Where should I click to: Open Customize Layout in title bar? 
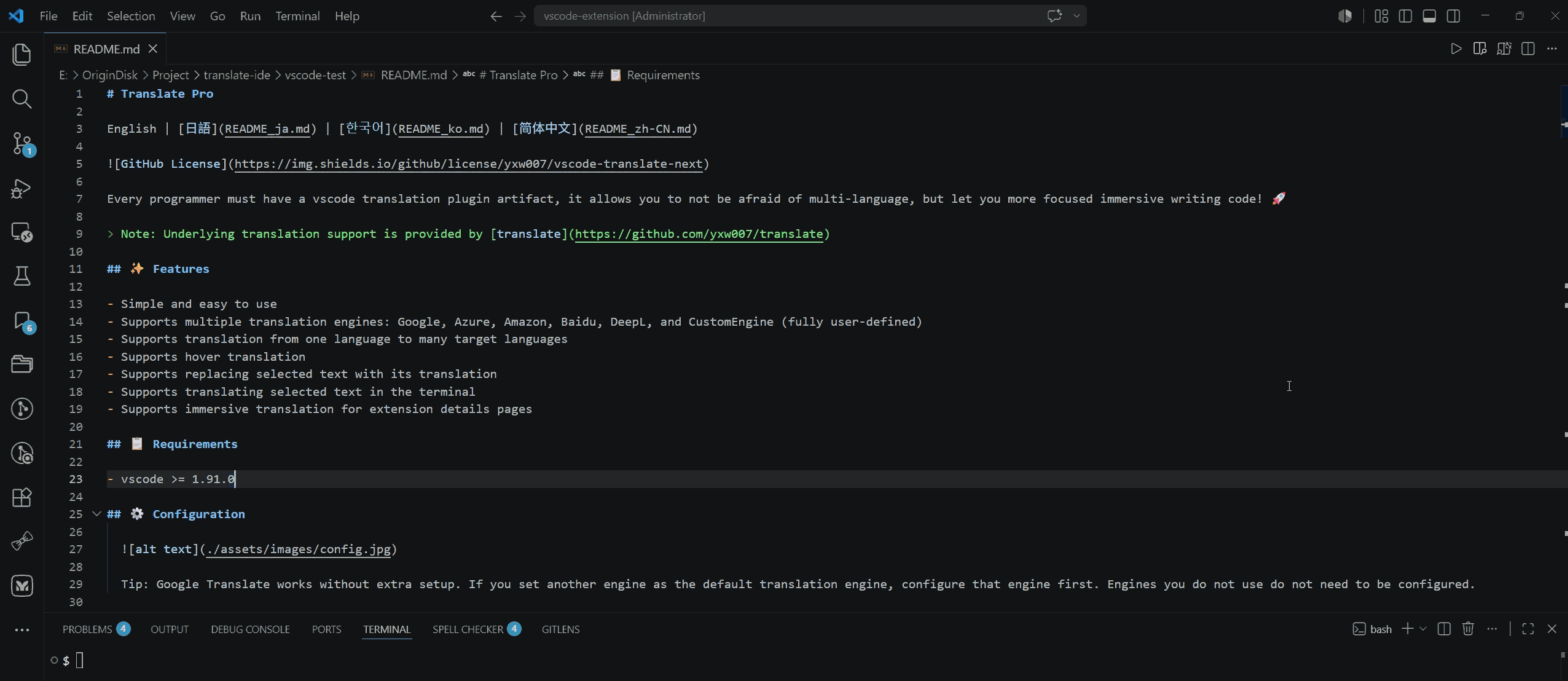[x=1381, y=16]
